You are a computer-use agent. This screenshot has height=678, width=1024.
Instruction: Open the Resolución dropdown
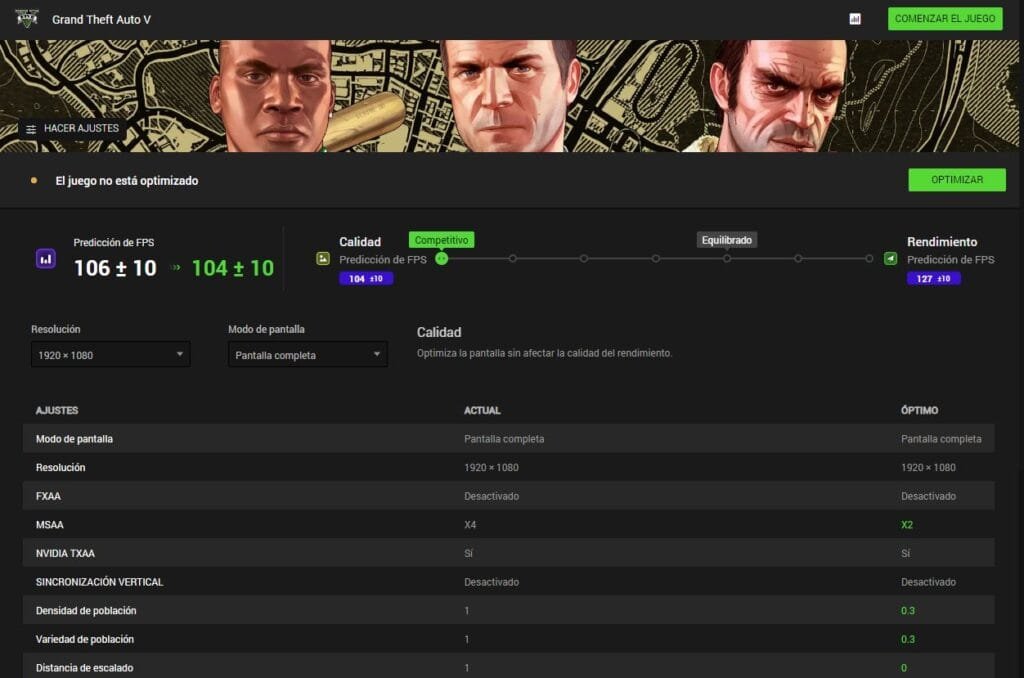[x=110, y=354]
